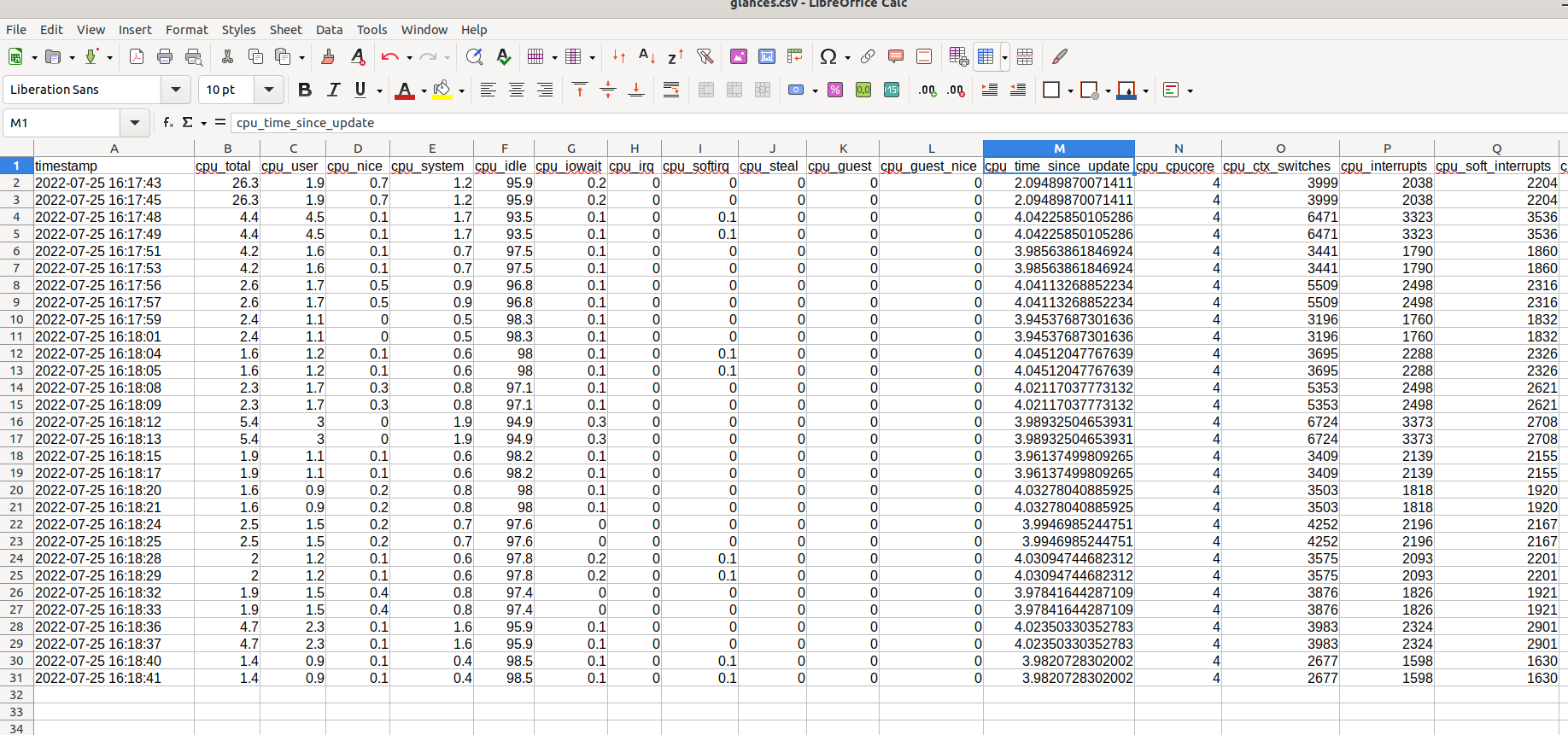Select column M header
Screen dimensions: 1568x735
pyautogui.click(x=1059, y=149)
